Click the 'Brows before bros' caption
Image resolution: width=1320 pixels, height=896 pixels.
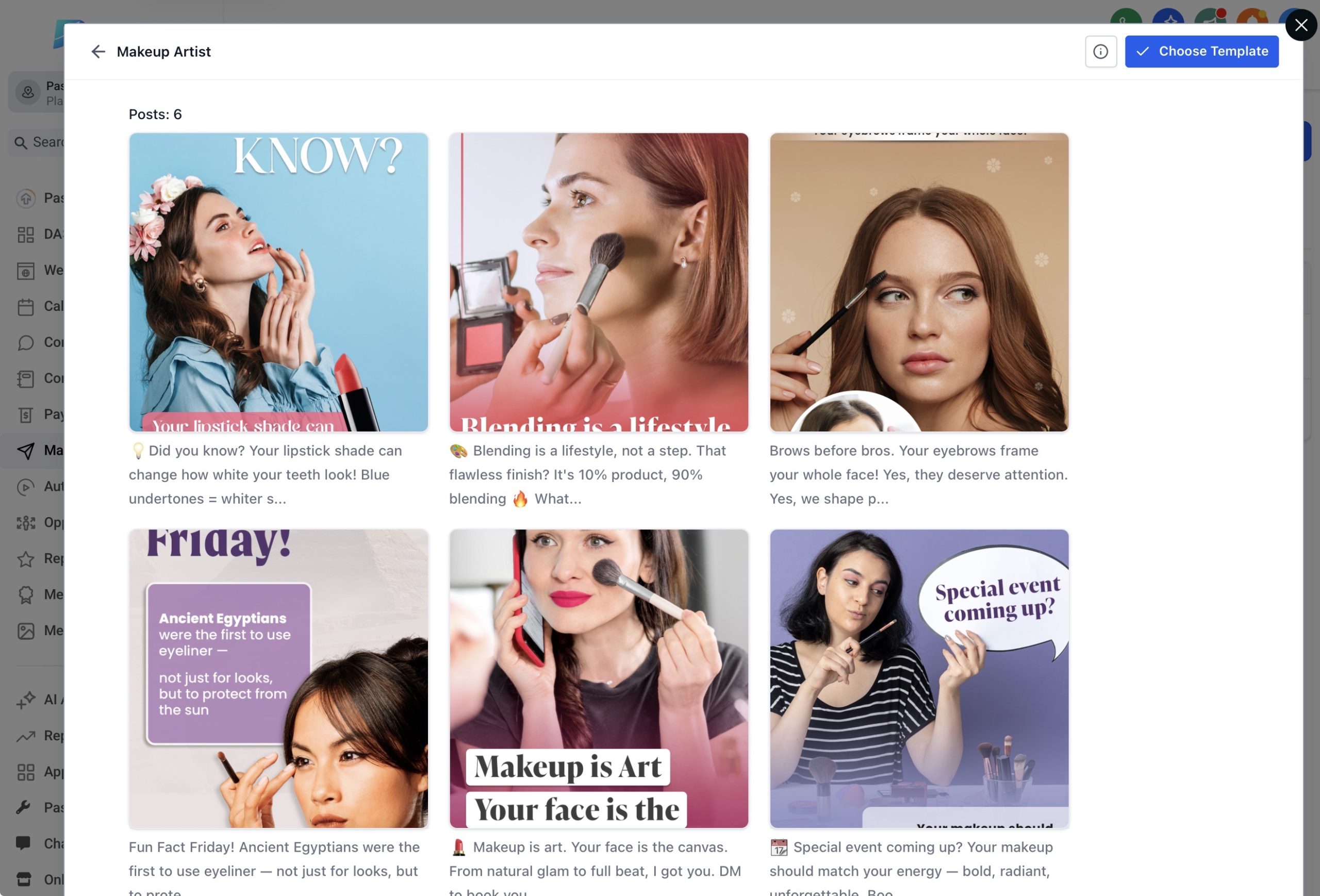tap(918, 475)
